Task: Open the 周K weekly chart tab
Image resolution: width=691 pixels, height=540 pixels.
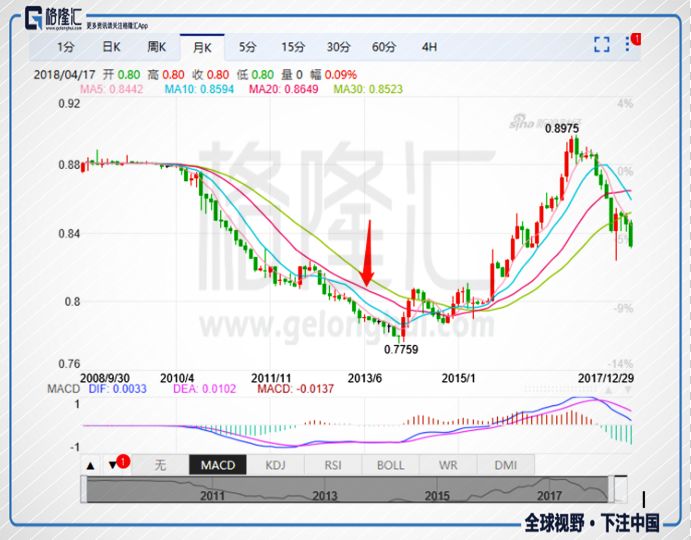Action: [x=156, y=47]
